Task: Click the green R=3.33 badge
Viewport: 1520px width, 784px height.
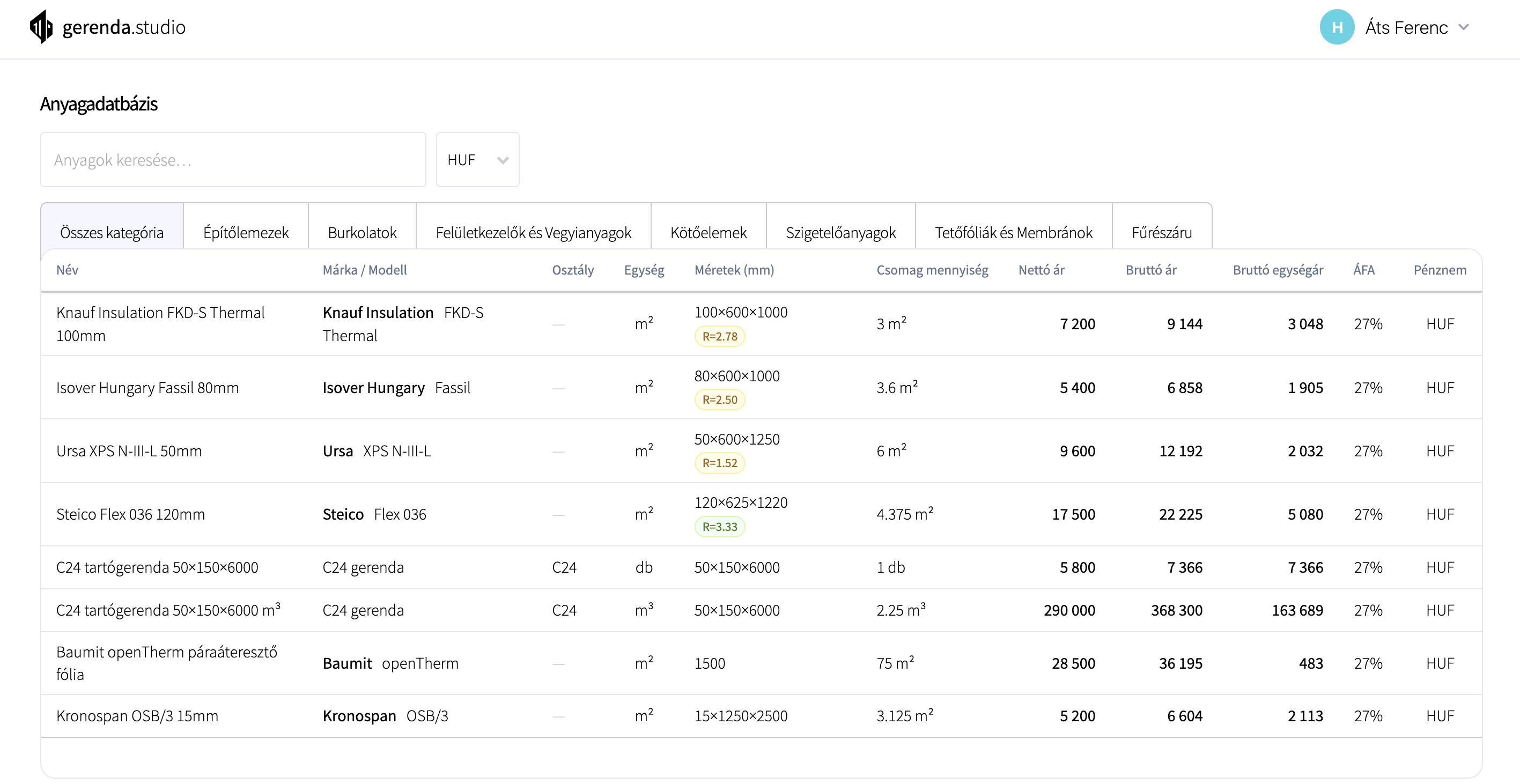Action: pos(719,527)
